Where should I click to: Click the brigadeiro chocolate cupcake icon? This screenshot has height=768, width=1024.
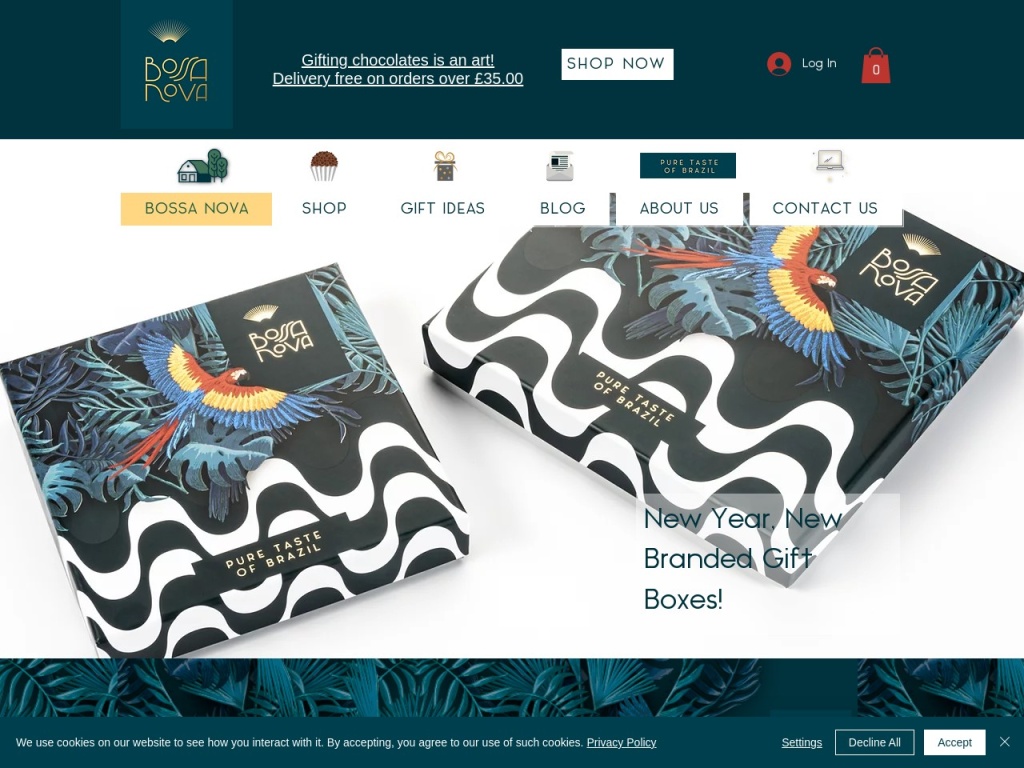click(324, 166)
